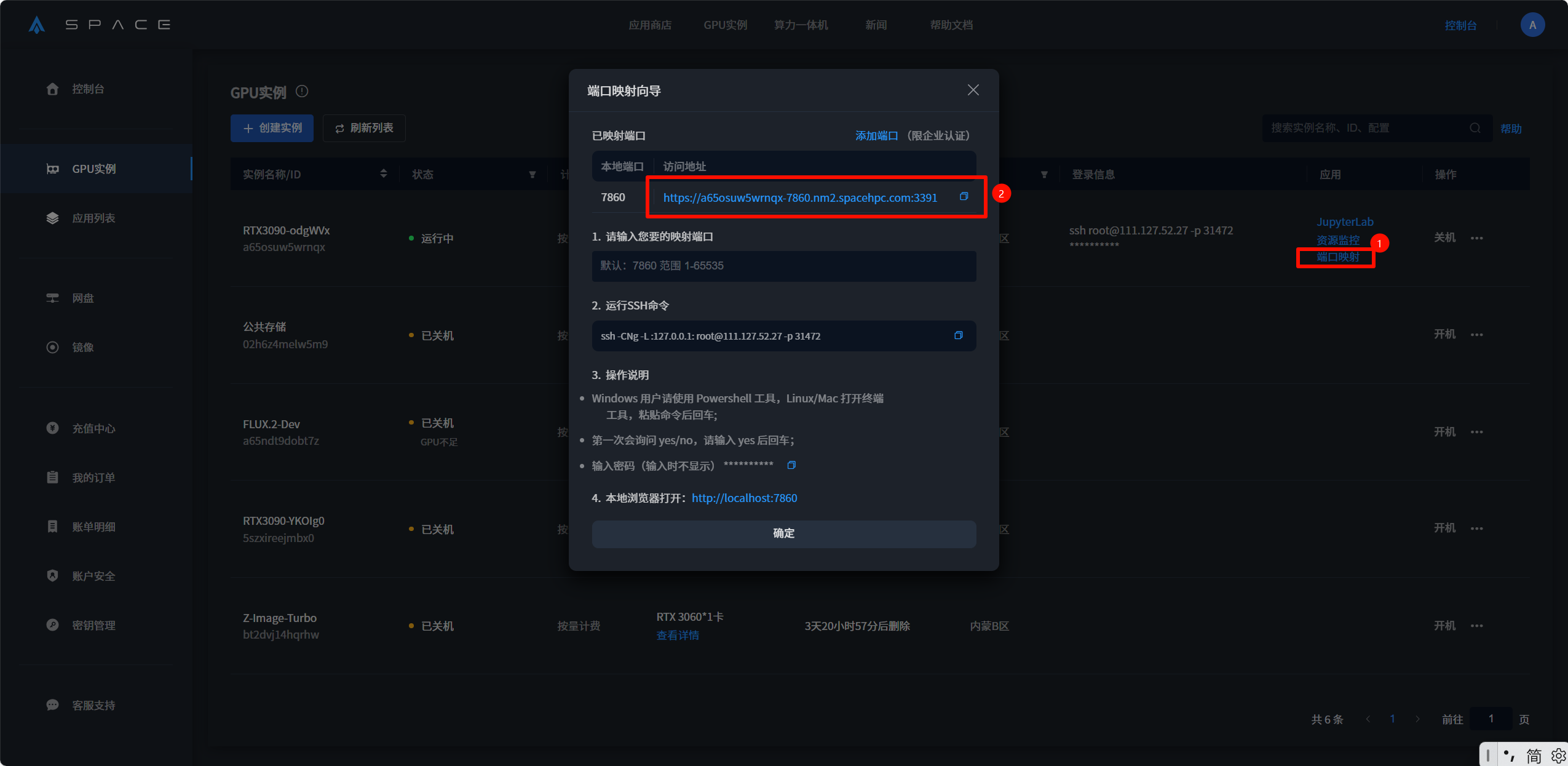Go to 充值中心 in the sidebar
This screenshot has height=766, width=1568.
(93, 428)
